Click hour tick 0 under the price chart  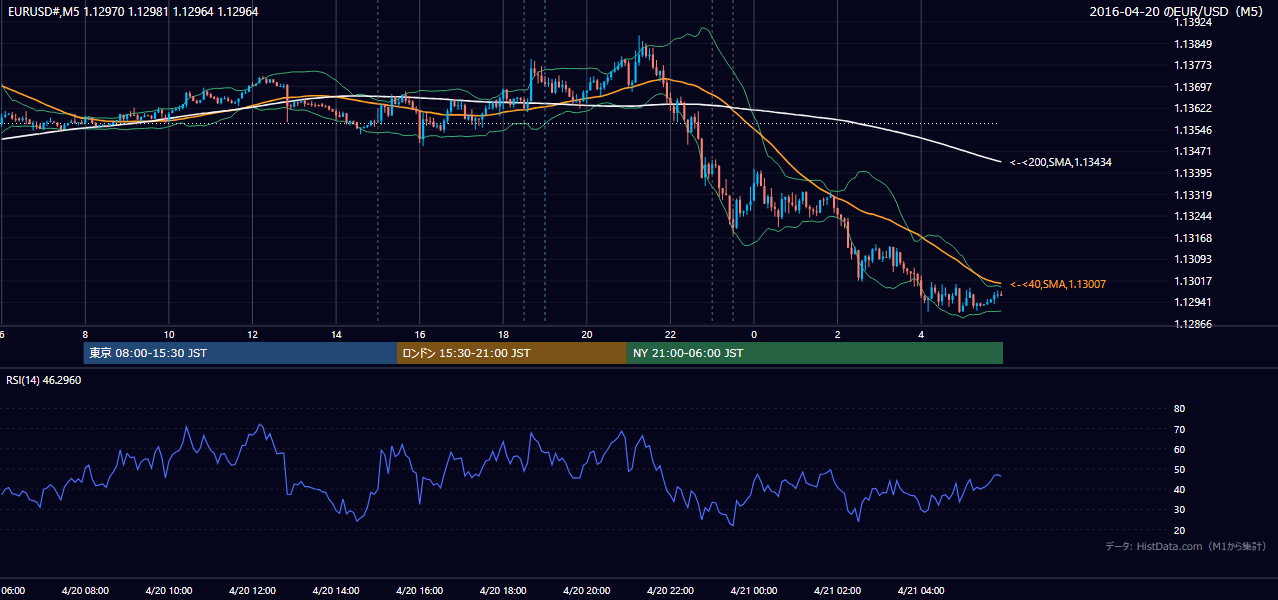point(754,335)
